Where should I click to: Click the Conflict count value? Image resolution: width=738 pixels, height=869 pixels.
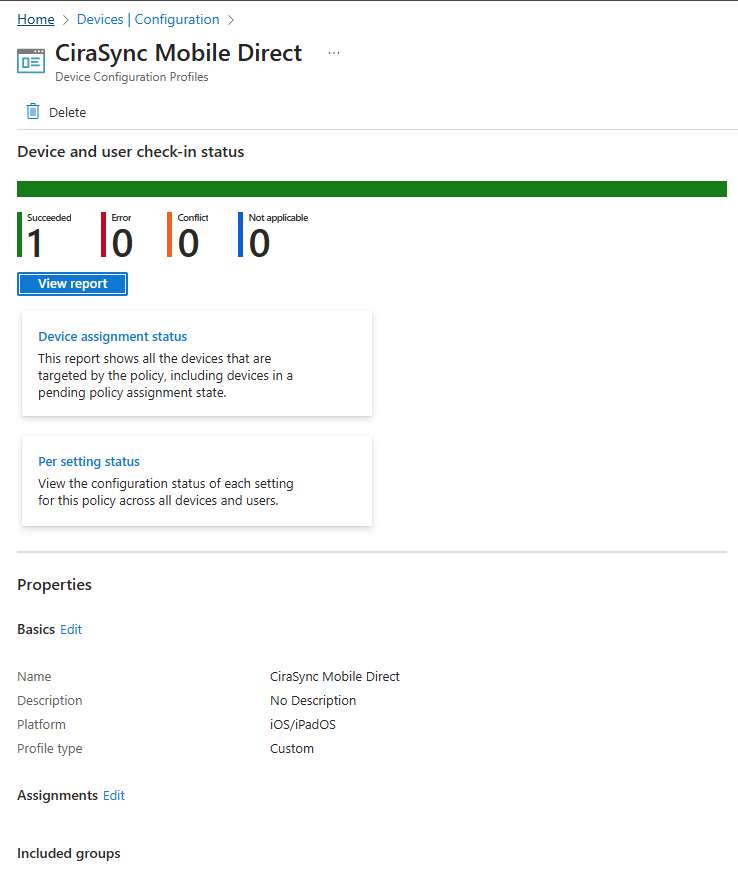[x=188, y=243]
